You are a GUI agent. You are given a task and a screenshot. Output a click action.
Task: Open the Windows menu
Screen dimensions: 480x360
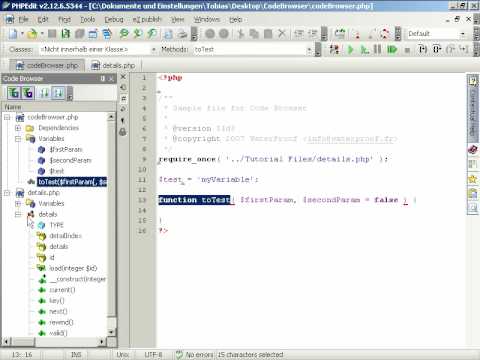pos(207,20)
